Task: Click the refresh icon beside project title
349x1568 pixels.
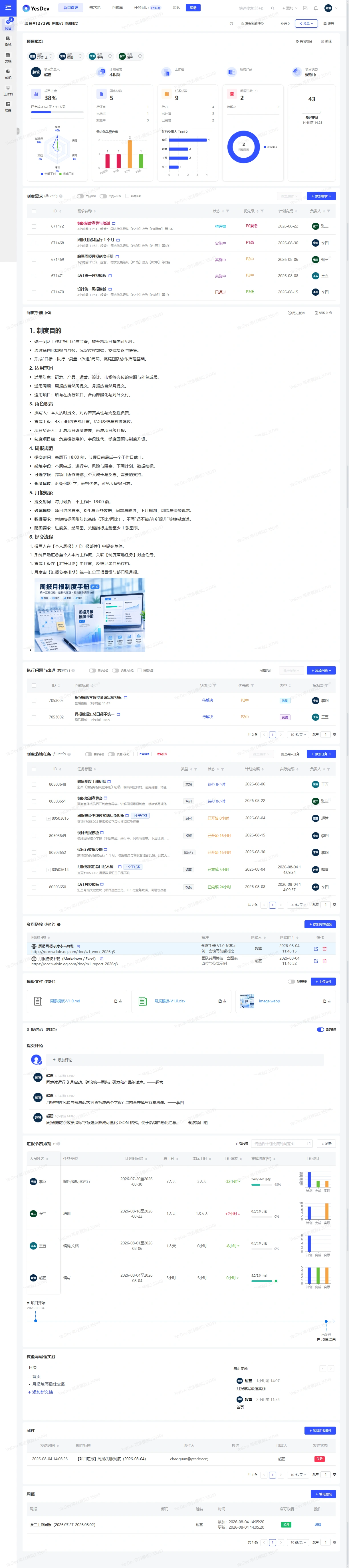Action: (x=231, y=24)
